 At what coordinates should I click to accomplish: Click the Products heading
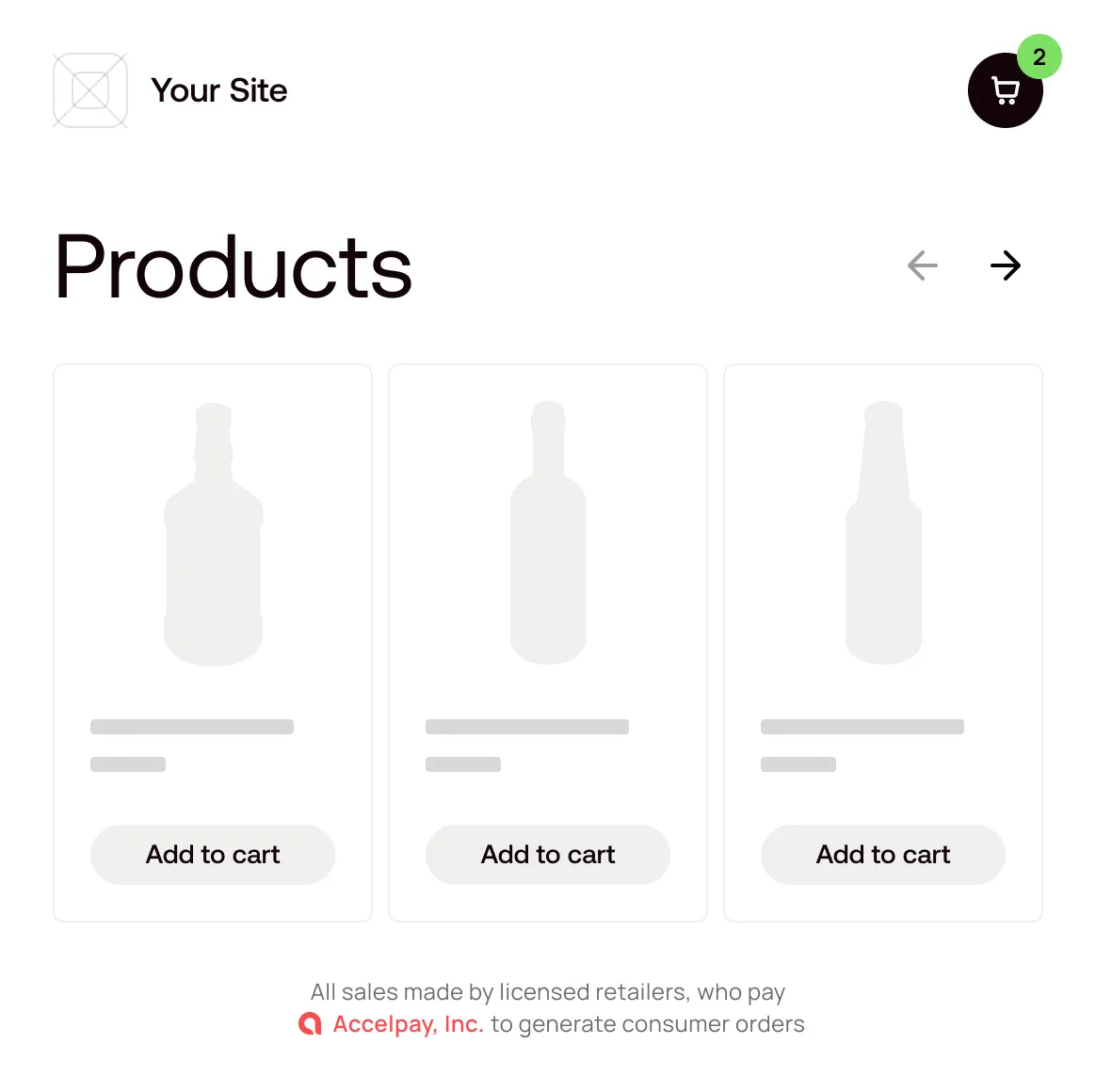click(233, 266)
